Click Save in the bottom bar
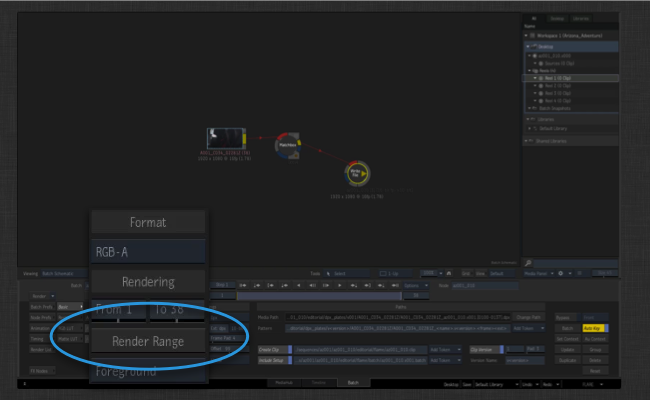 click(467, 384)
